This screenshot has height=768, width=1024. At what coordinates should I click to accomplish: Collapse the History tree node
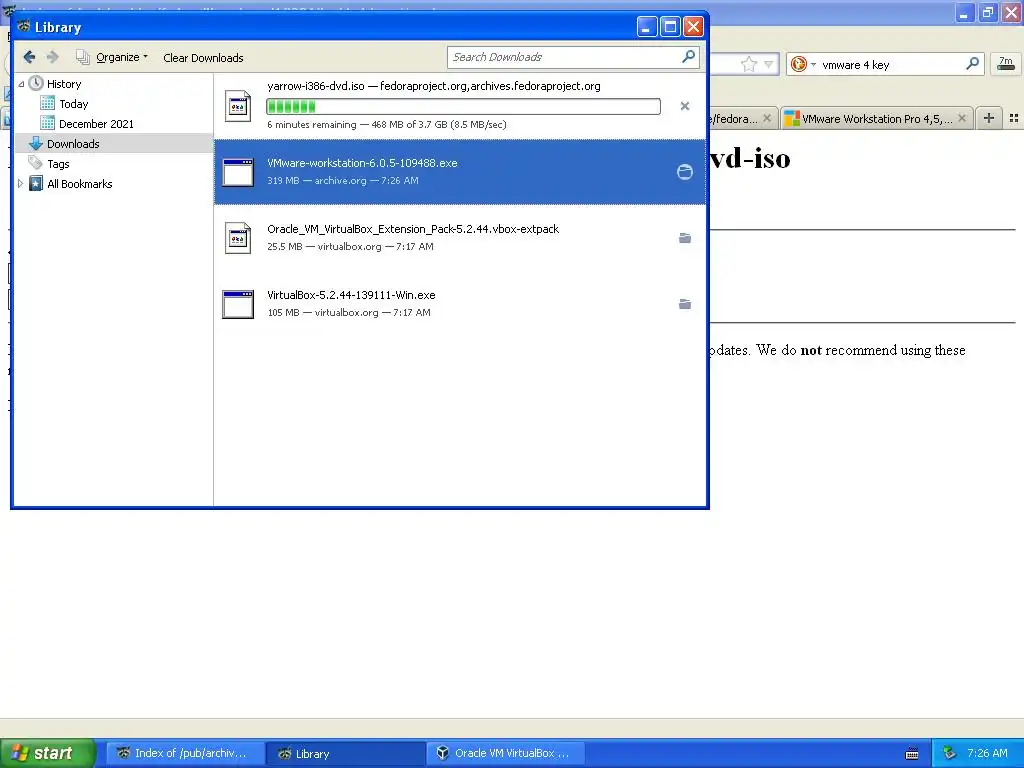point(21,84)
